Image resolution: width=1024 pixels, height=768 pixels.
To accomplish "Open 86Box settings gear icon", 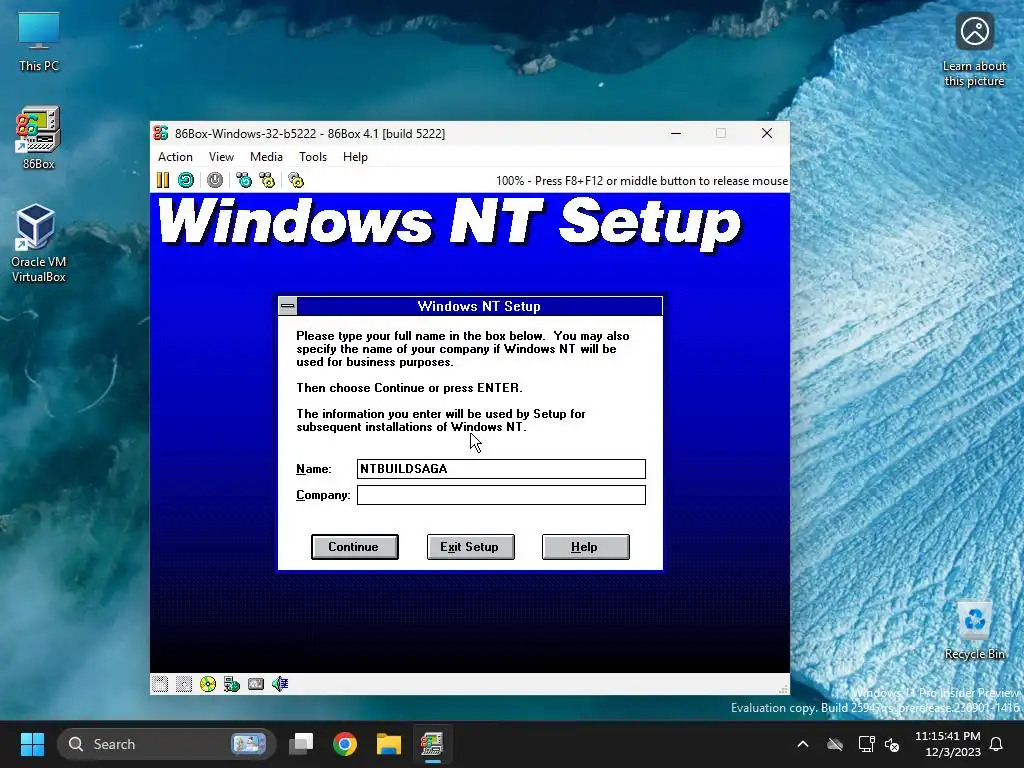I will 296,180.
